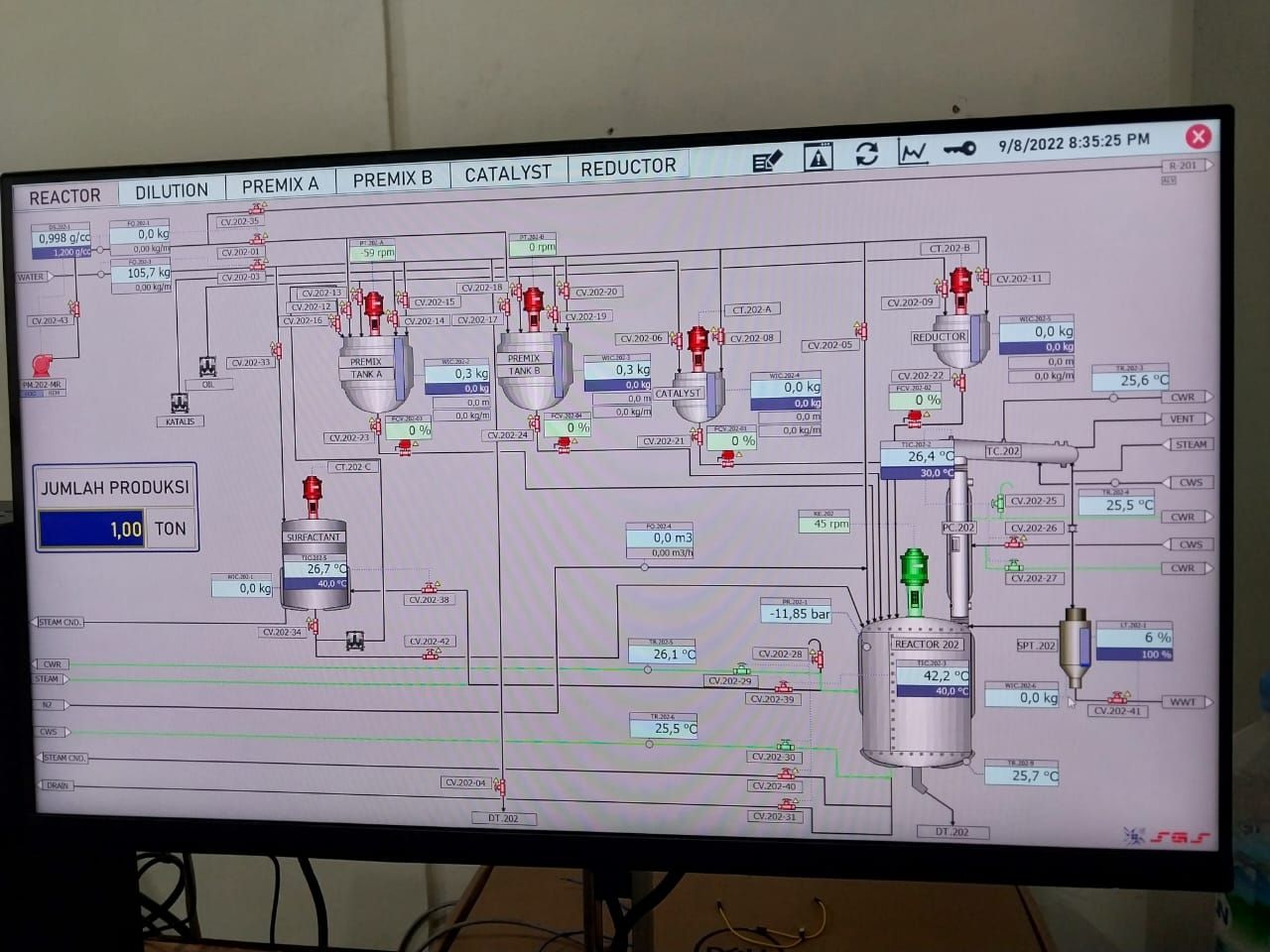The image size is (1270, 952).
Task: Click the refresh icon in the toolbar
Action: point(867,155)
